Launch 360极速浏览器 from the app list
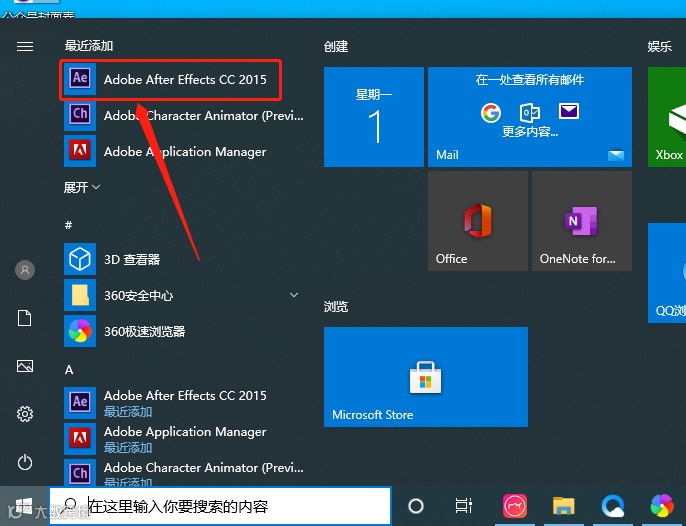The image size is (686, 526). [x=184, y=331]
